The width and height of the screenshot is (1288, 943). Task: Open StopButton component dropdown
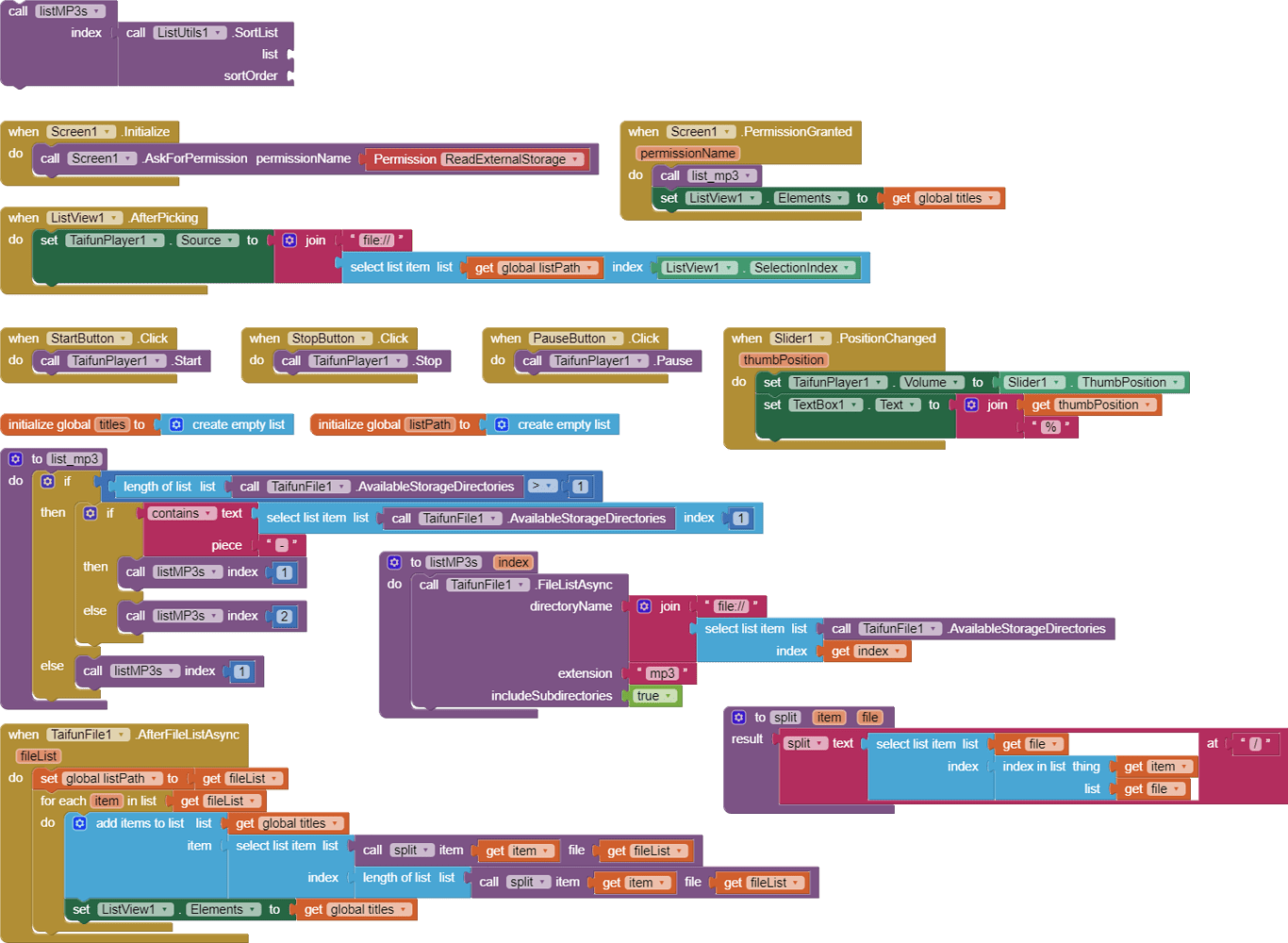pos(331,339)
